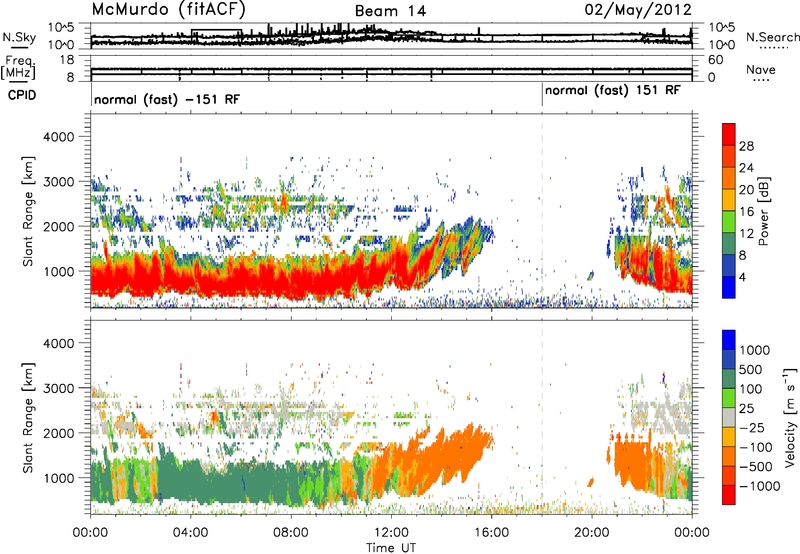Screen dimensions: 800x554
Task: Click the dashed CPID-change line in power panel
Action: click(x=542, y=211)
